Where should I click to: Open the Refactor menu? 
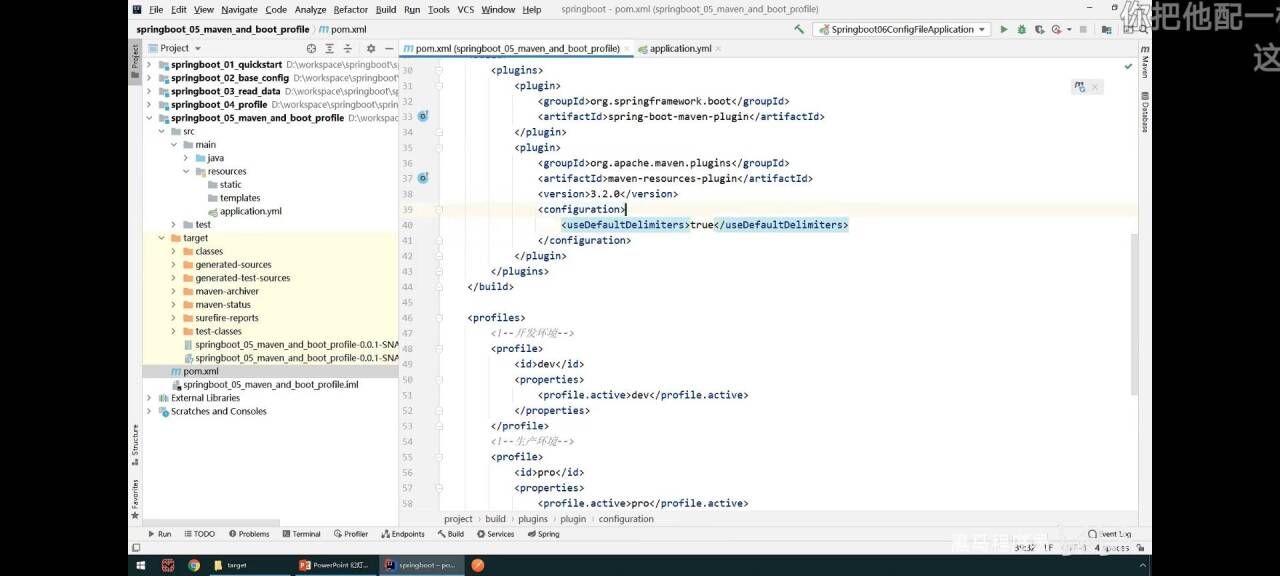[350, 9]
